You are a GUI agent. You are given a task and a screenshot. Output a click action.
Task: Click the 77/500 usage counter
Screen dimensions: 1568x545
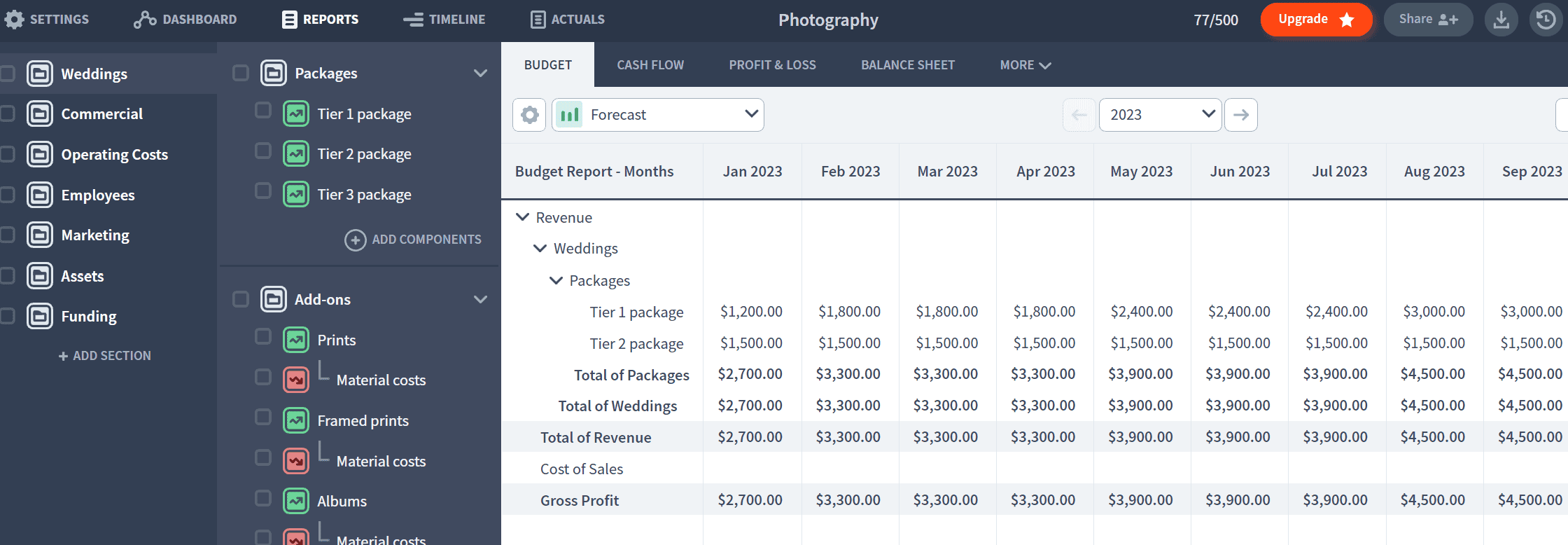(1216, 20)
